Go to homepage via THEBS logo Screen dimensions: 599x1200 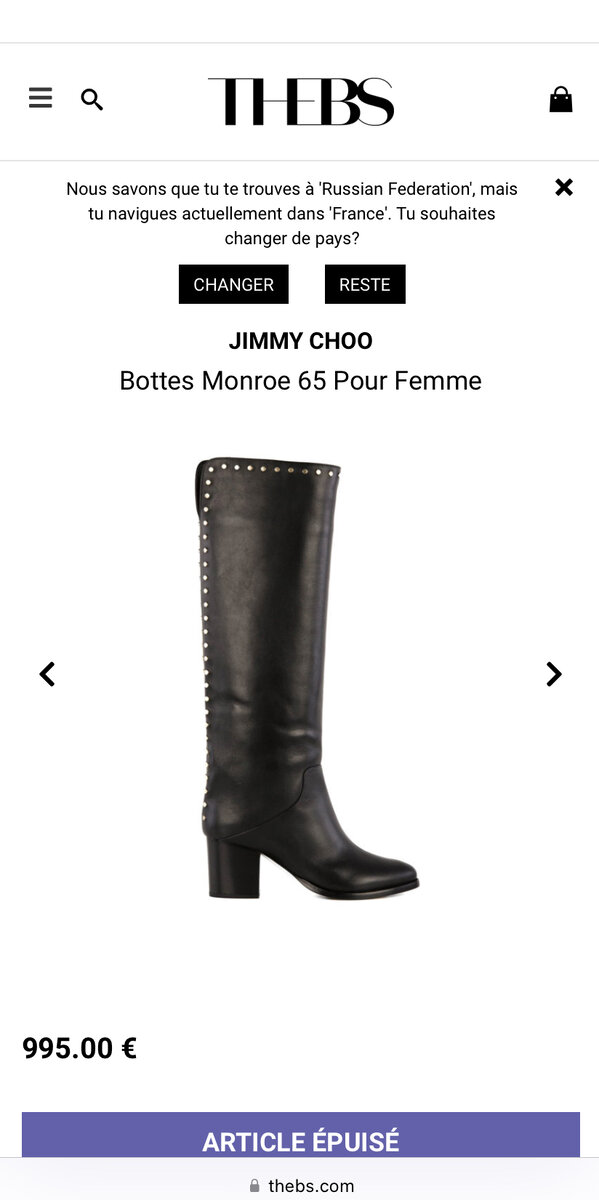coord(301,102)
